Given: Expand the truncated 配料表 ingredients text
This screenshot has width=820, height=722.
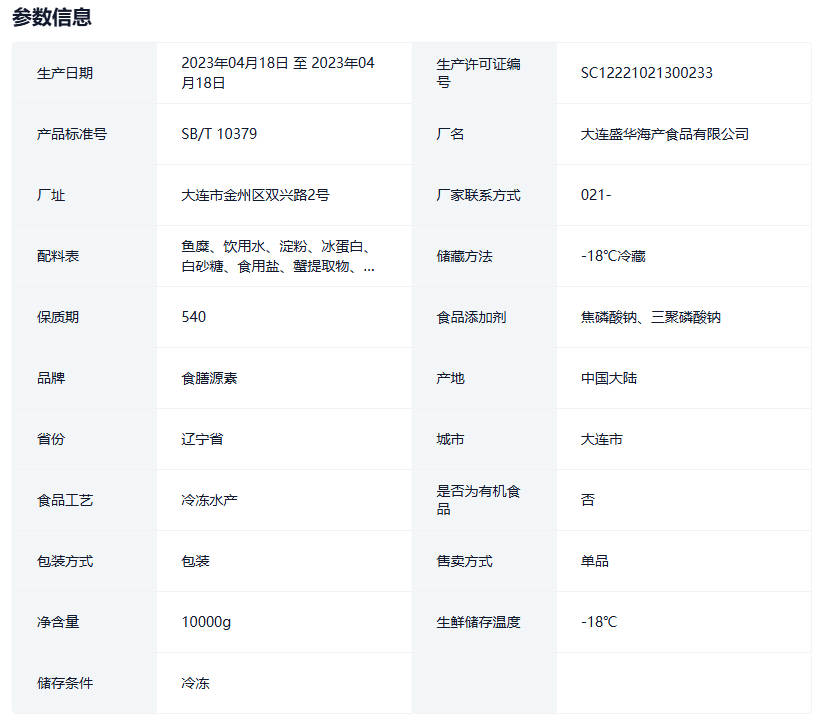Looking at the screenshot, I should coord(369,266).
